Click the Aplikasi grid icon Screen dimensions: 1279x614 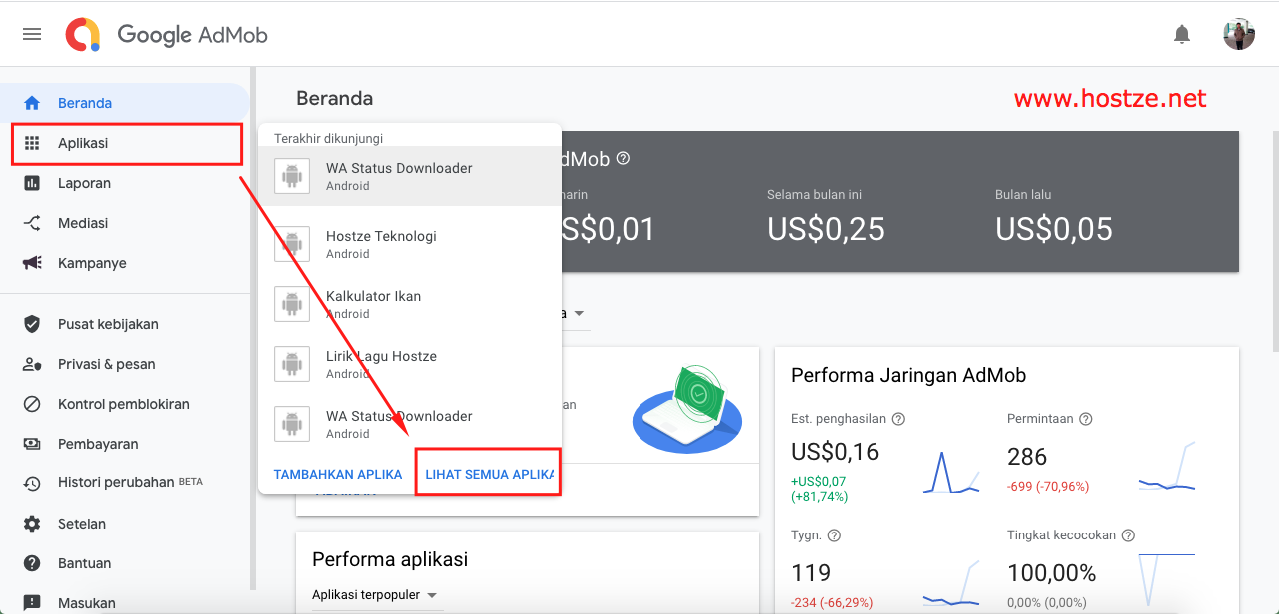[32, 143]
